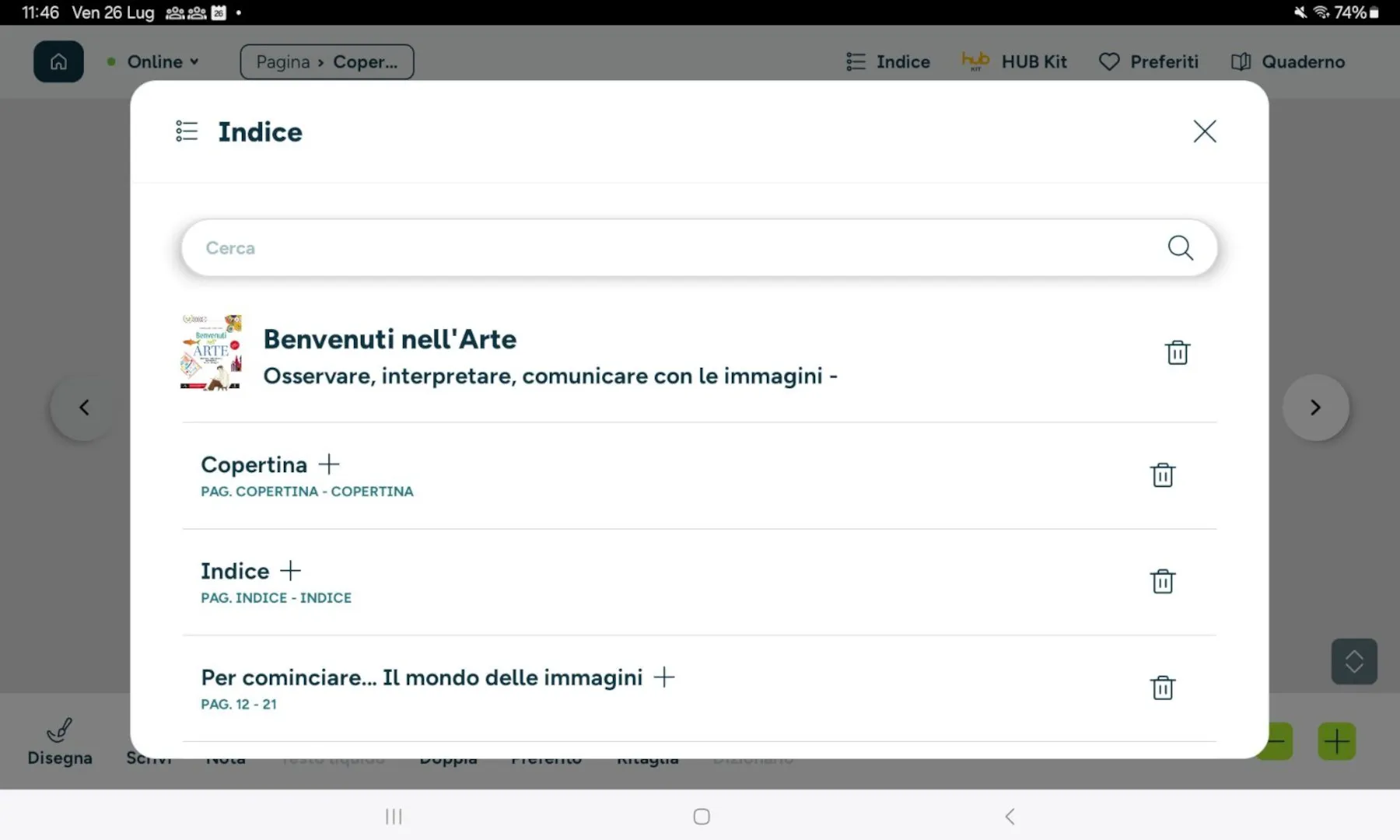Delete the Benvenuti nell'Arte book download
Screen dimensions: 1400x840
pos(1178,352)
